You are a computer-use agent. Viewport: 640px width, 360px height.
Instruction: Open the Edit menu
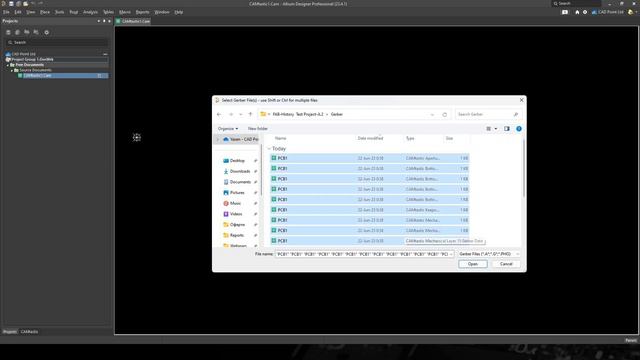18,12
